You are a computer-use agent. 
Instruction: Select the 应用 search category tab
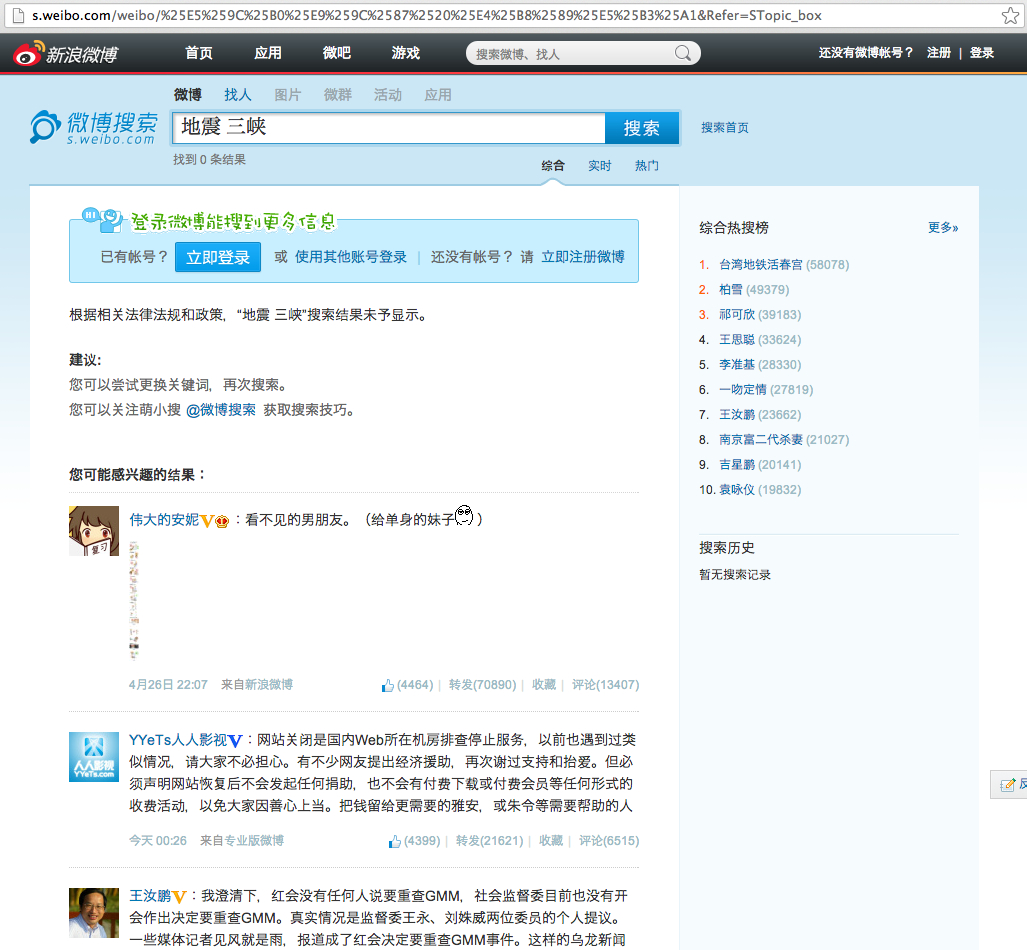coord(438,95)
